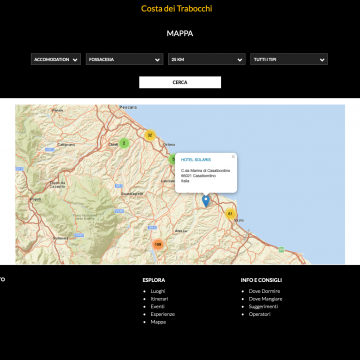Open the ACCOMODATION category dropdown
Viewport: 360px width, 360px height.
click(x=56, y=59)
